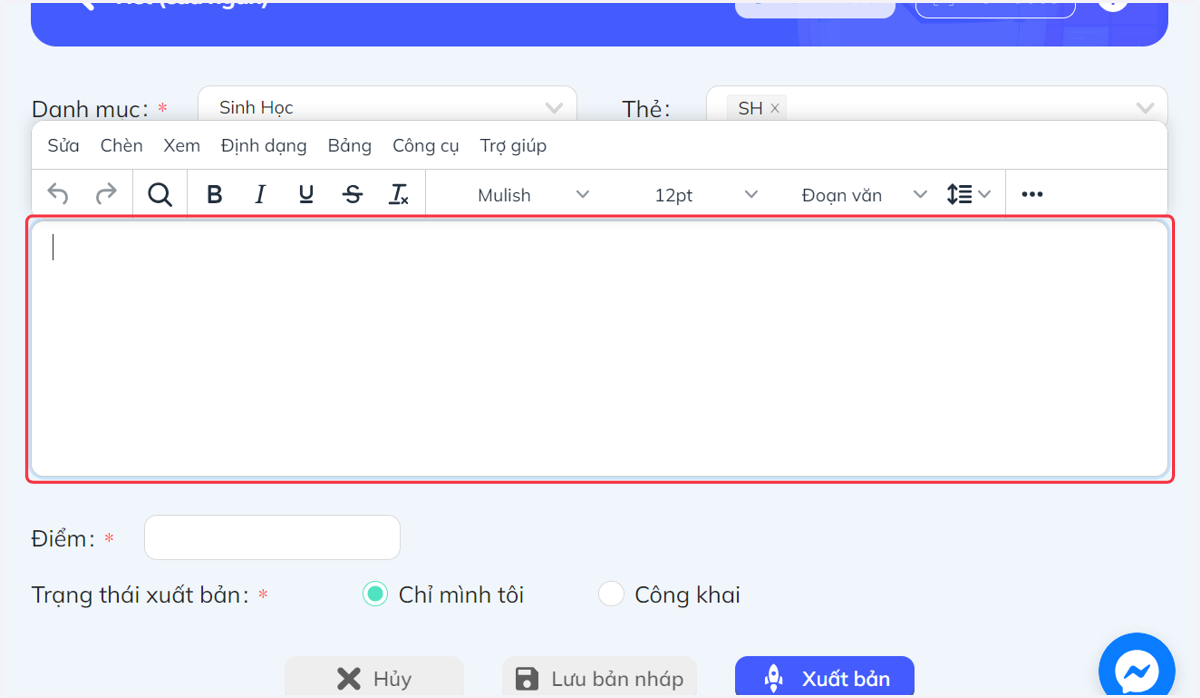Remove the SH tag with x
The height and width of the screenshot is (698, 1200).
click(x=775, y=108)
